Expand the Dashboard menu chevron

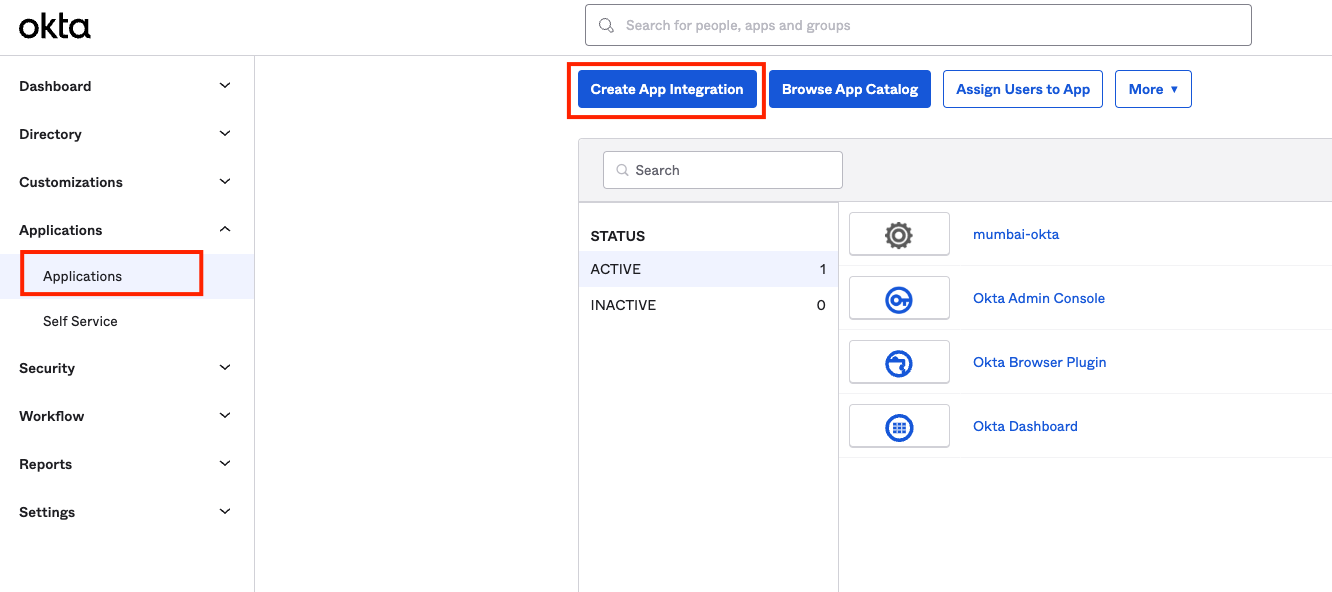pyautogui.click(x=225, y=86)
